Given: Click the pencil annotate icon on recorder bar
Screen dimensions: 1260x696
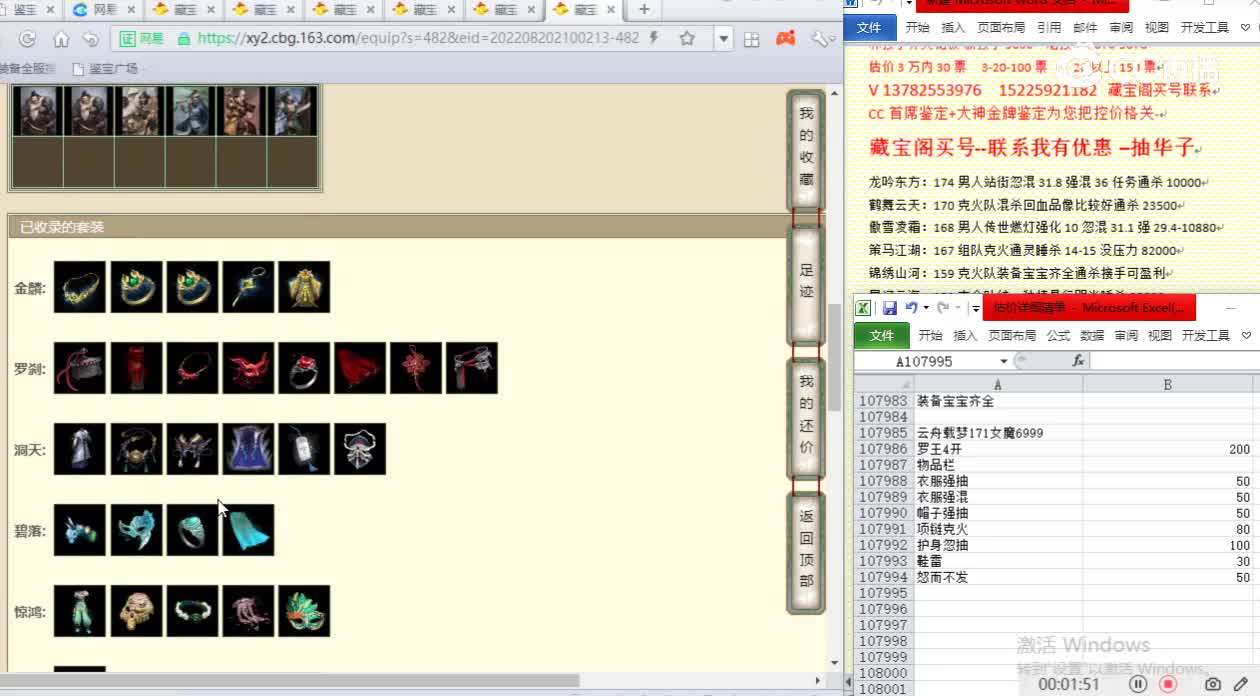Looking at the screenshot, I should [1241, 684].
